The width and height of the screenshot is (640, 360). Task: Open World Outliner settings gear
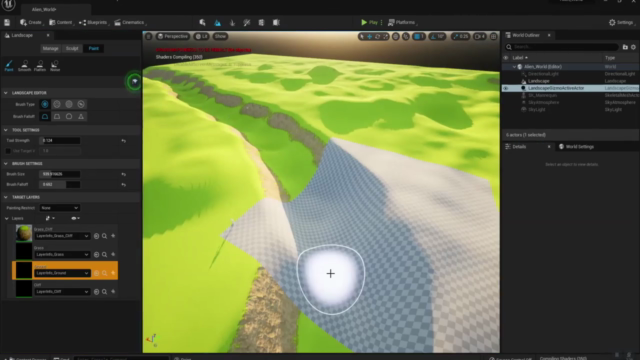point(633,47)
